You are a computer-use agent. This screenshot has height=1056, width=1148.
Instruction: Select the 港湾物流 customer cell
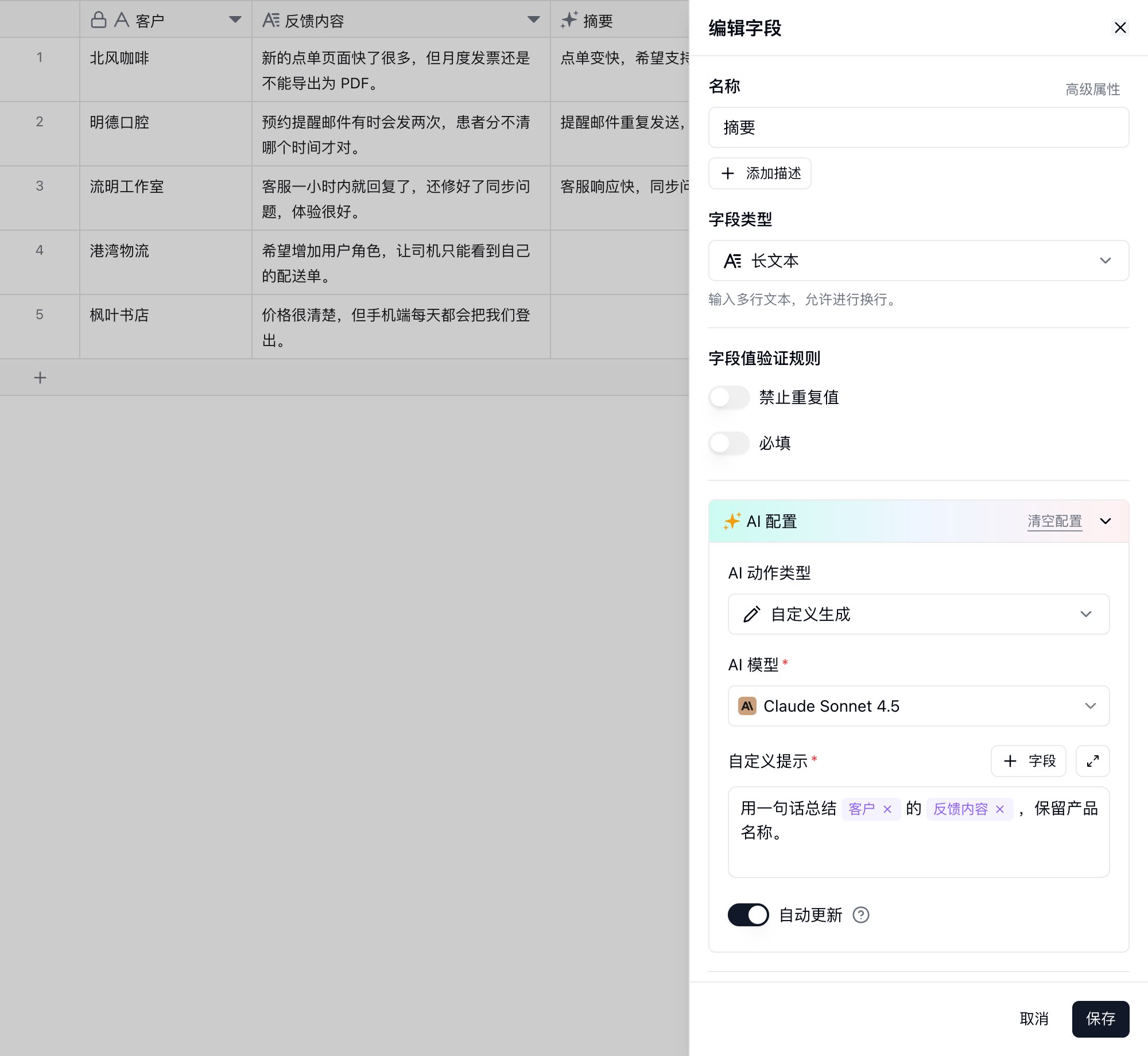coord(166,263)
